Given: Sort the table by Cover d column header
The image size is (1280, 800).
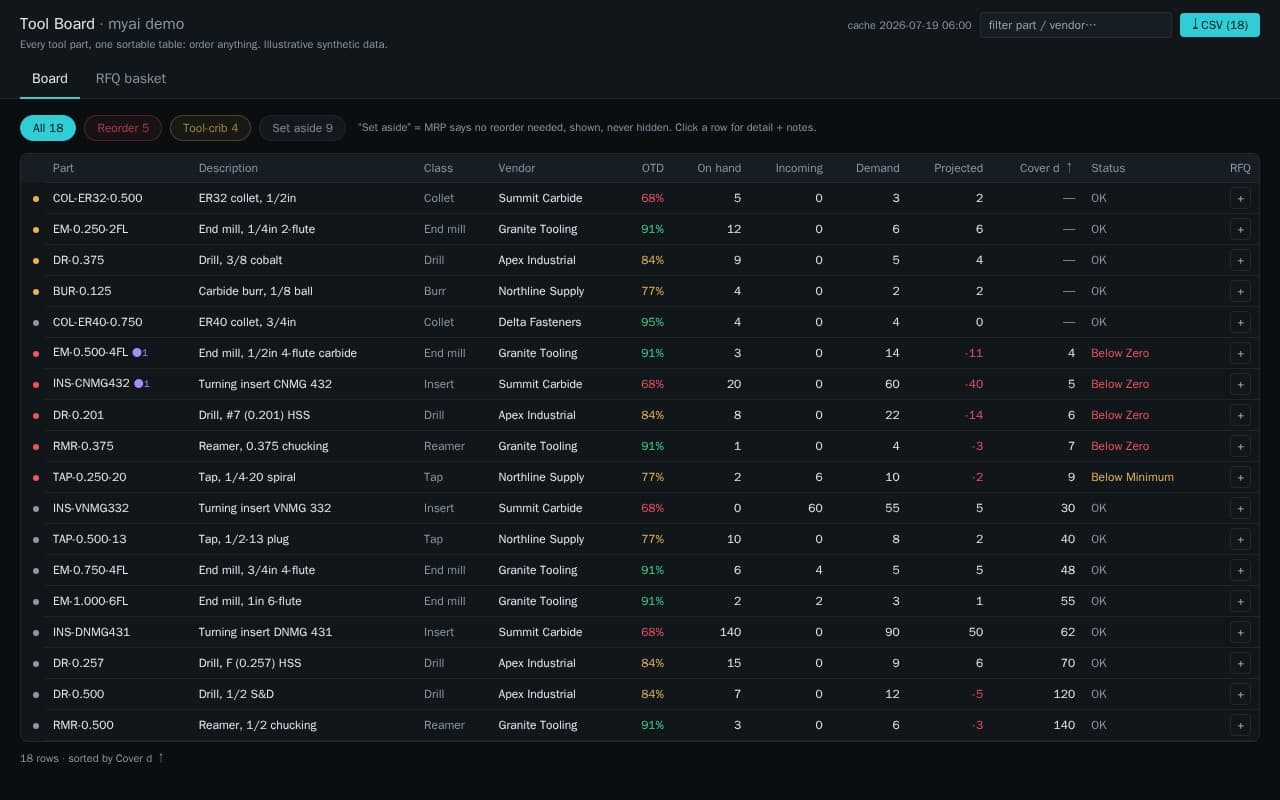Looking at the screenshot, I should [x=1047, y=168].
